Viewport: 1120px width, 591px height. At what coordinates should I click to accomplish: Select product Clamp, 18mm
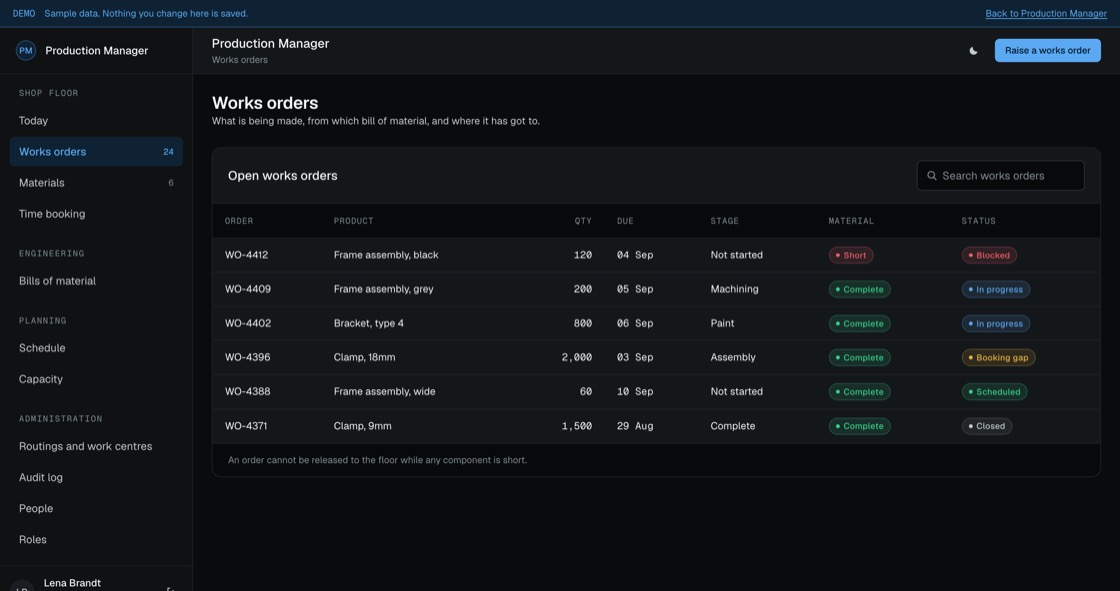[x=364, y=357]
